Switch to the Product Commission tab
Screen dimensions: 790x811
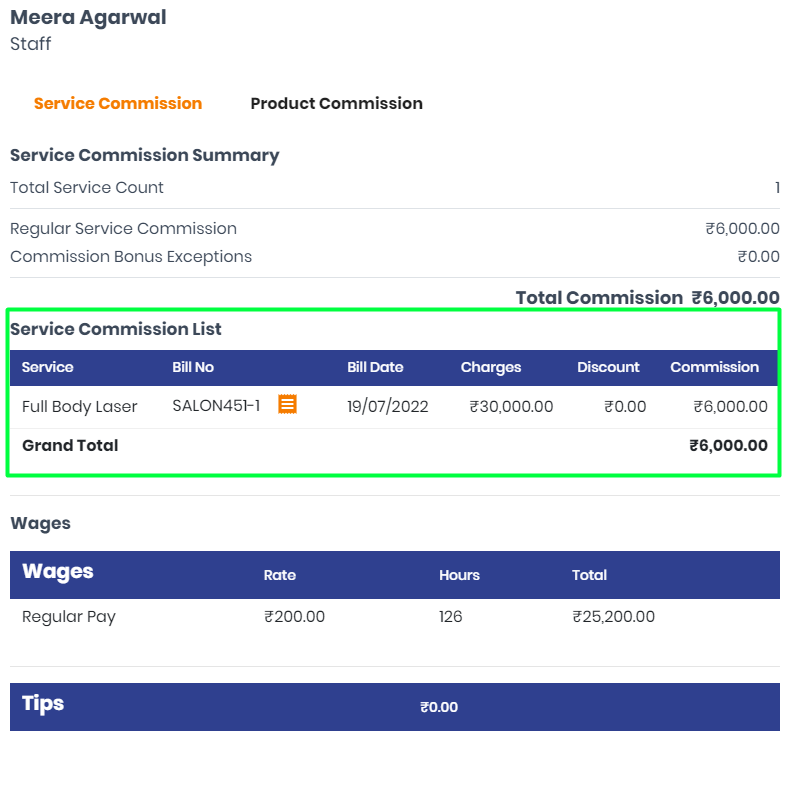click(x=336, y=103)
